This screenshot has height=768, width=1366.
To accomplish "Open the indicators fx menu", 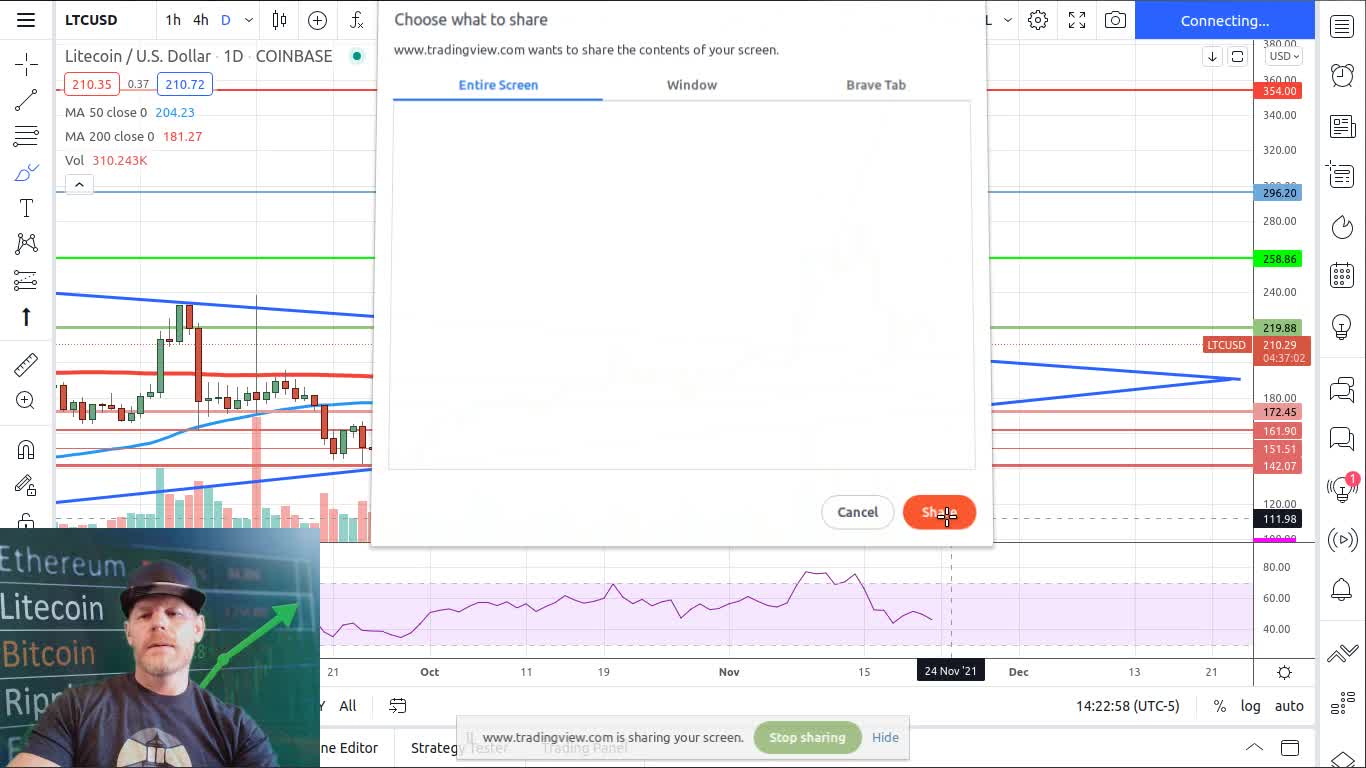I will click(357, 20).
